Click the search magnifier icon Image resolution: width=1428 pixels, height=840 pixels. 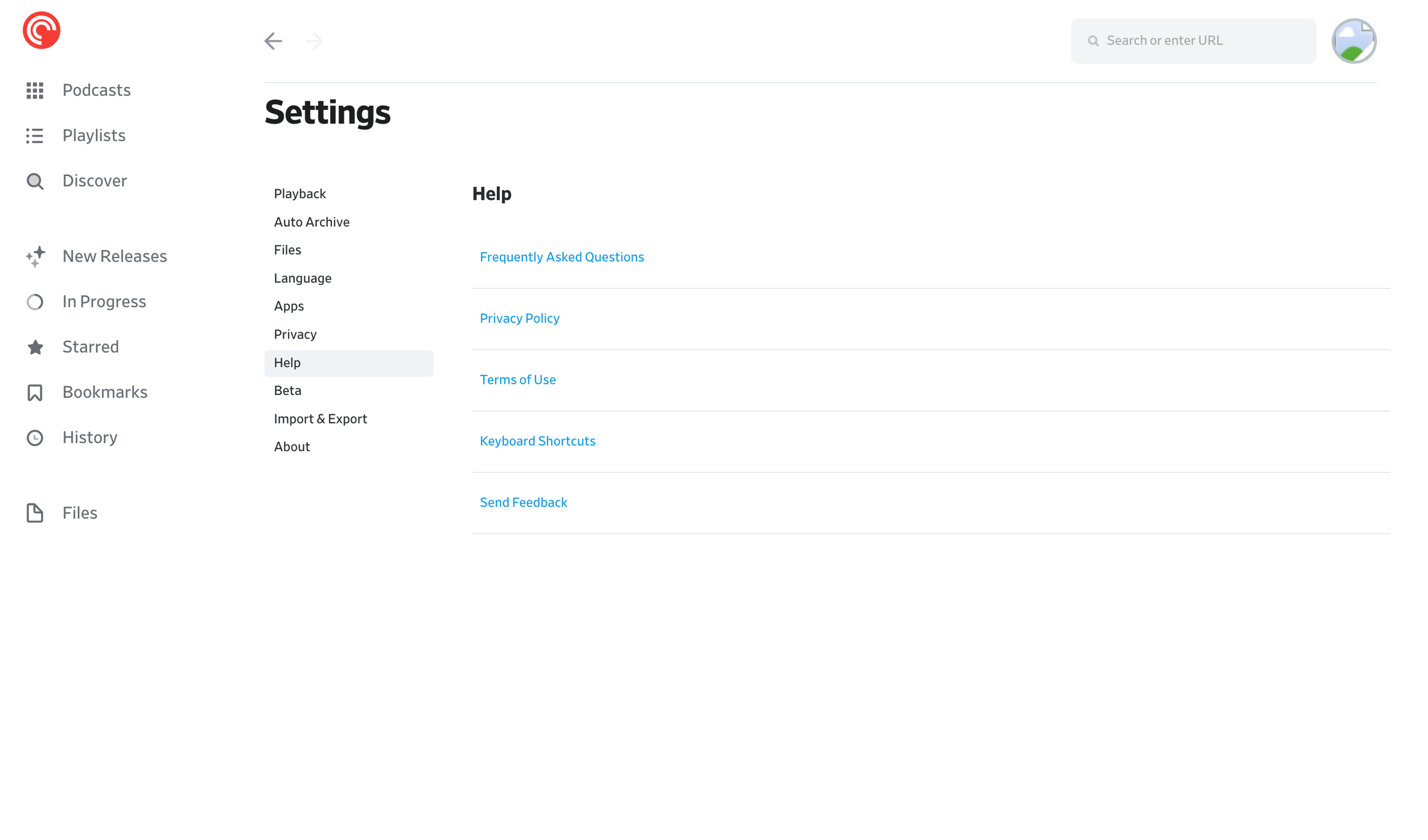1093,41
